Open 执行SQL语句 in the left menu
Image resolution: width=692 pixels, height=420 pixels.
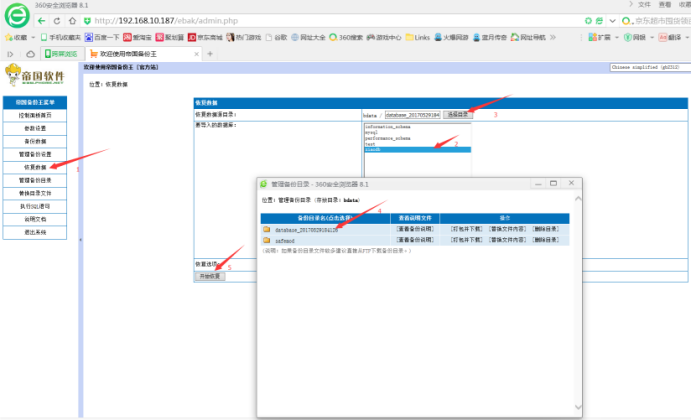pos(35,206)
